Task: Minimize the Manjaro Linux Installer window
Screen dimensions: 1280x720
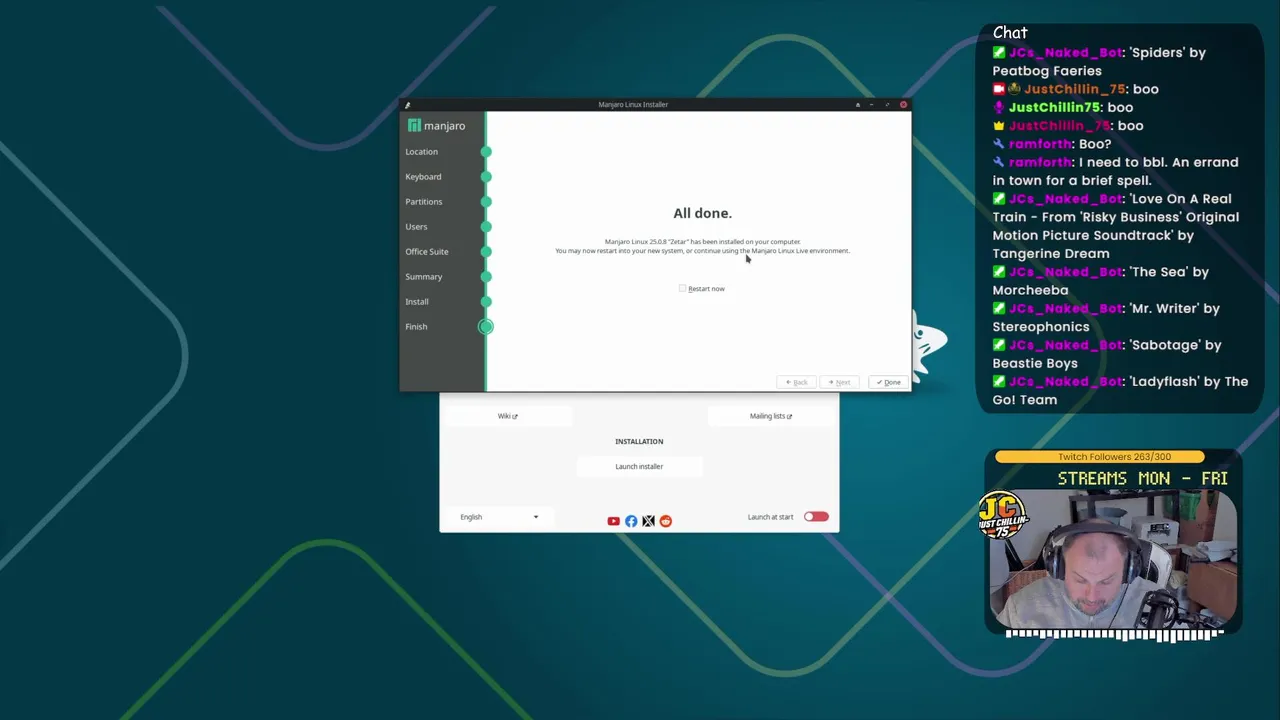Action: (x=872, y=104)
